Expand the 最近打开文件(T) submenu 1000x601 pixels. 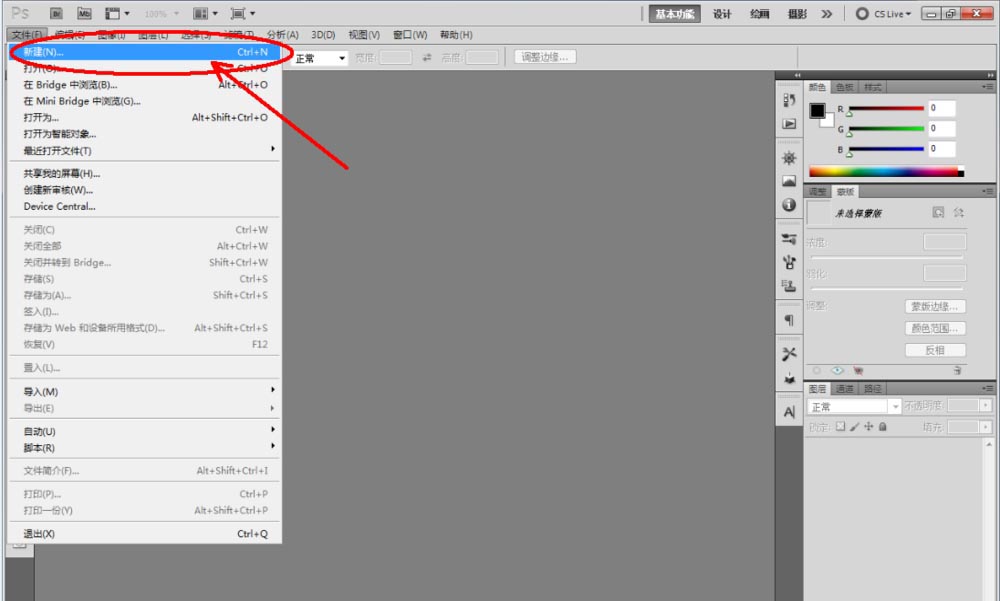coord(144,151)
